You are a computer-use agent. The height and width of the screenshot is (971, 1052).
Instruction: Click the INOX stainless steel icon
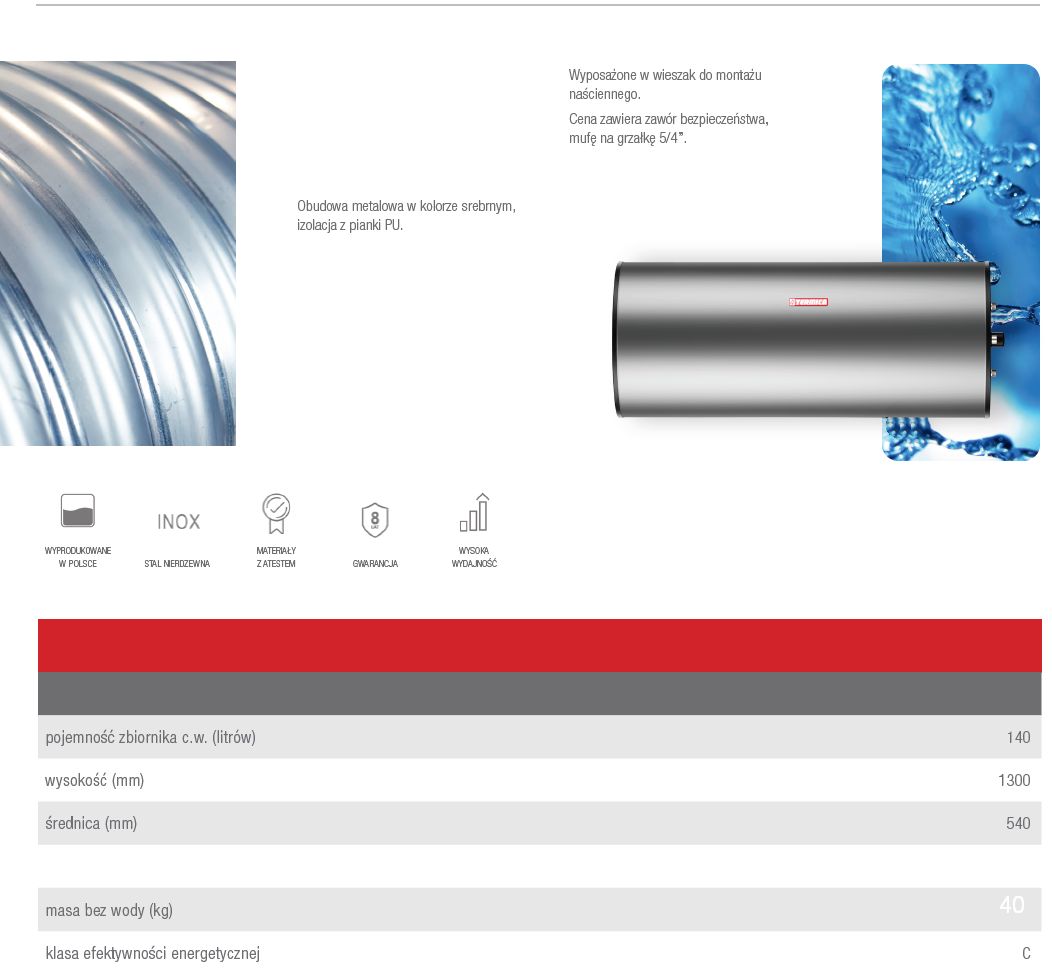pos(178,521)
